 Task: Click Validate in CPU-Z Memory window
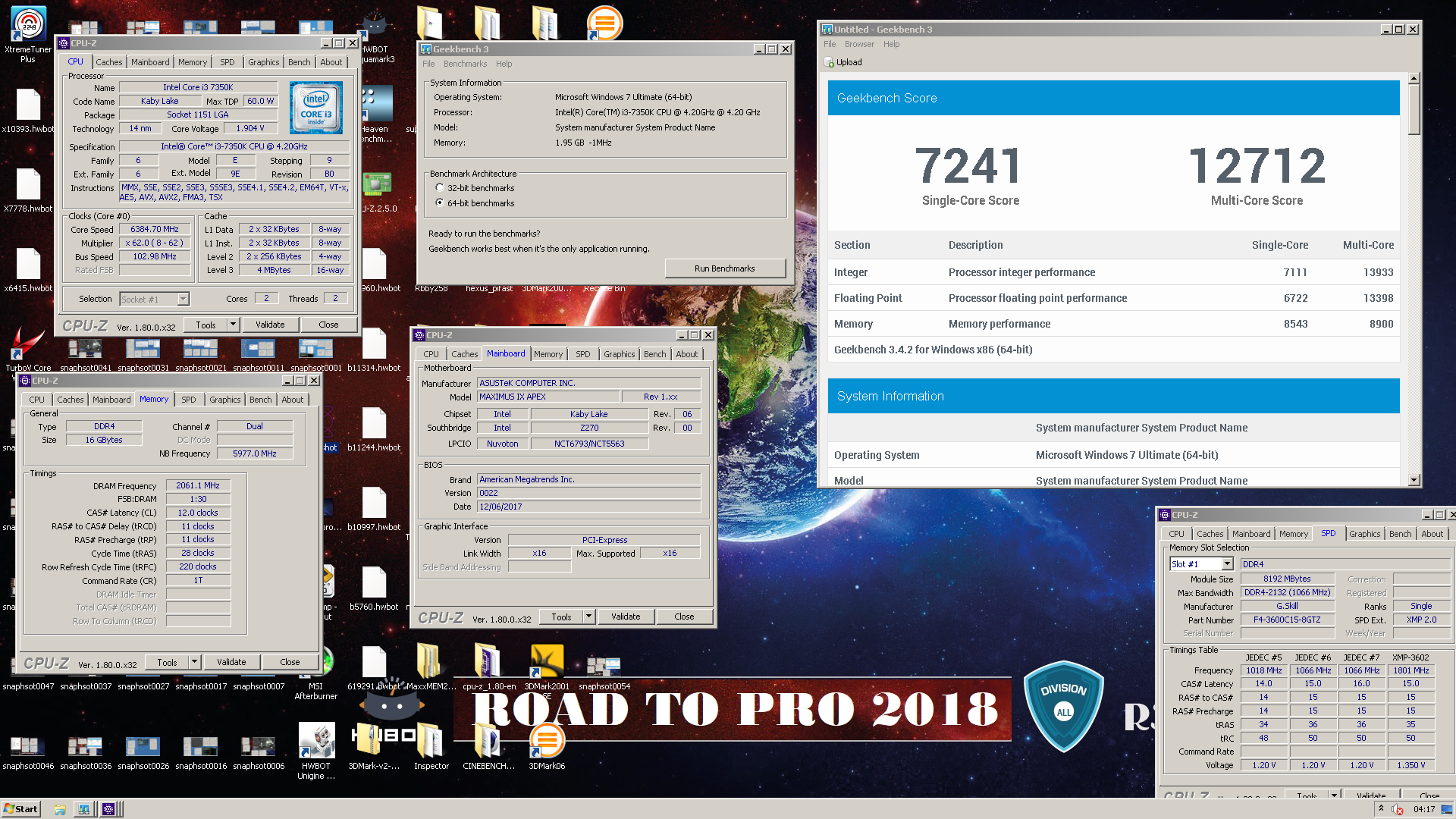coord(231,662)
